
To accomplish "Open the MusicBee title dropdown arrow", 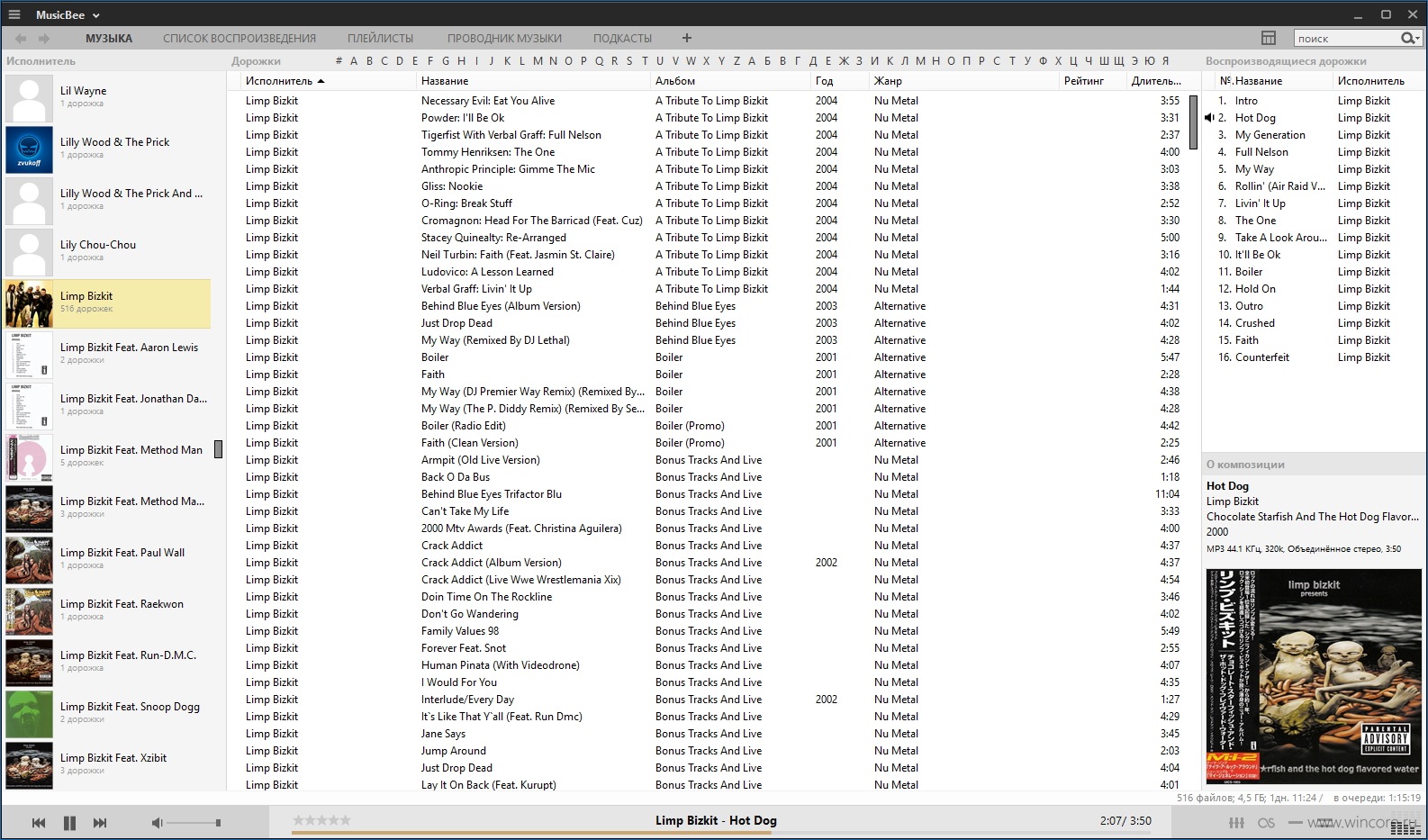I will point(96,15).
